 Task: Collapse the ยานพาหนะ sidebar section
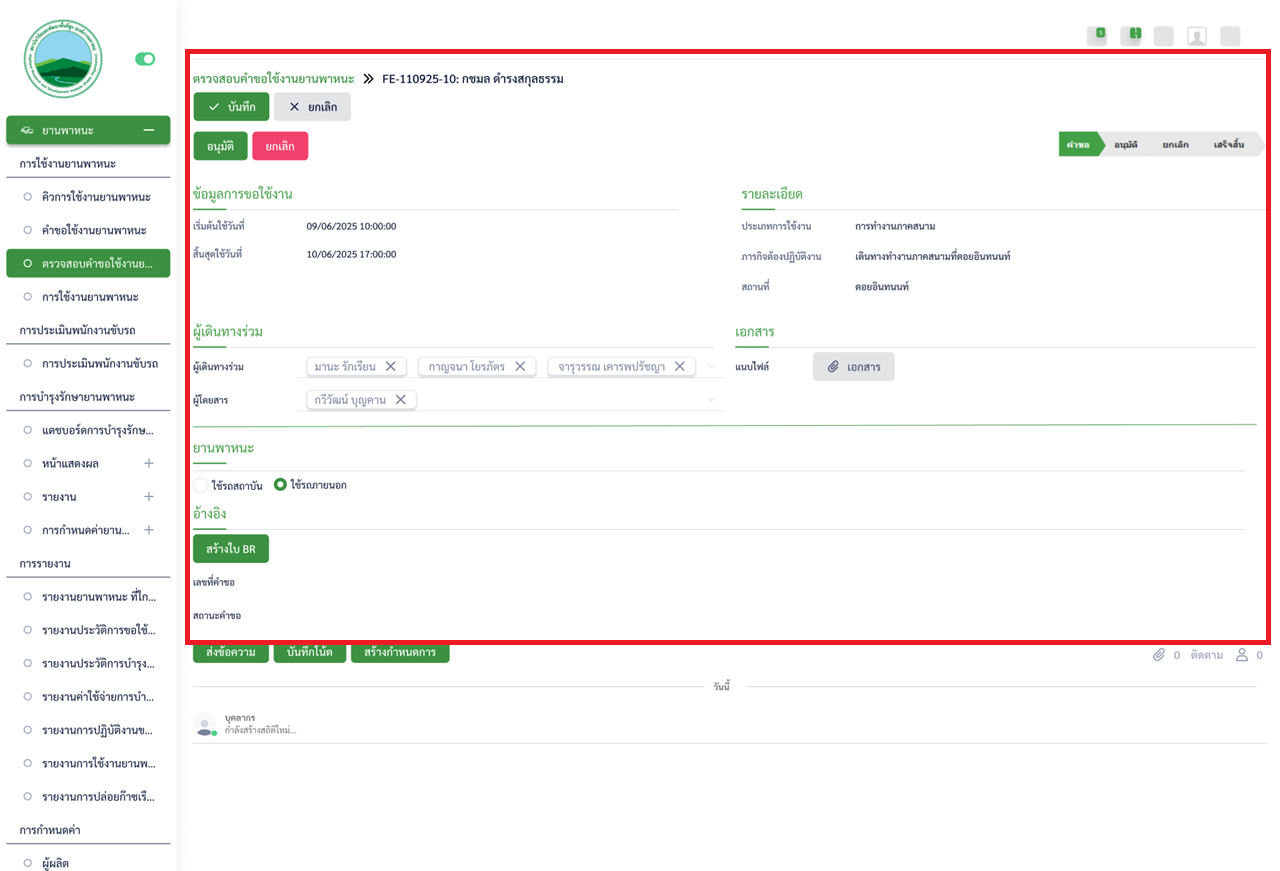pyautogui.click(x=149, y=130)
